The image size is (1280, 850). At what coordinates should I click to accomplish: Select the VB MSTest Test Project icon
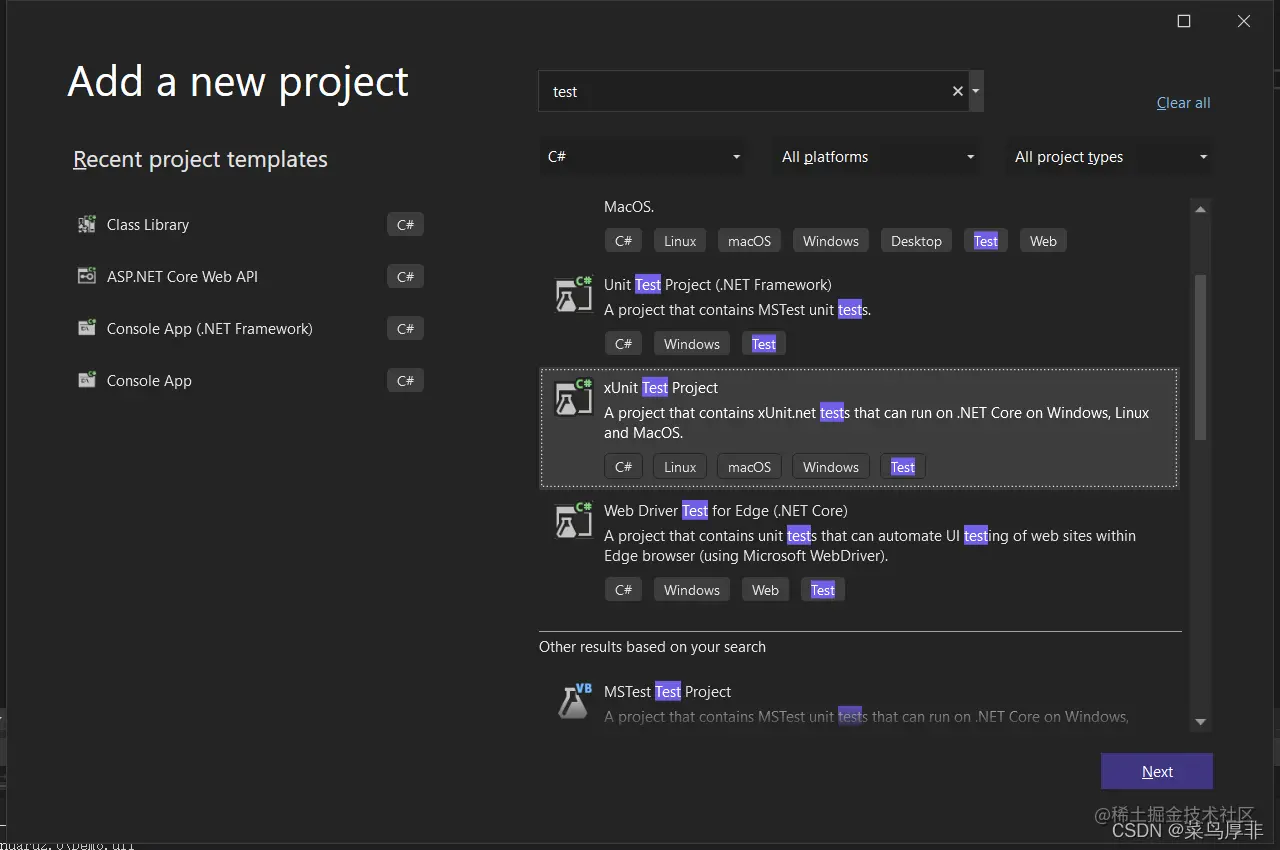pos(574,701)
